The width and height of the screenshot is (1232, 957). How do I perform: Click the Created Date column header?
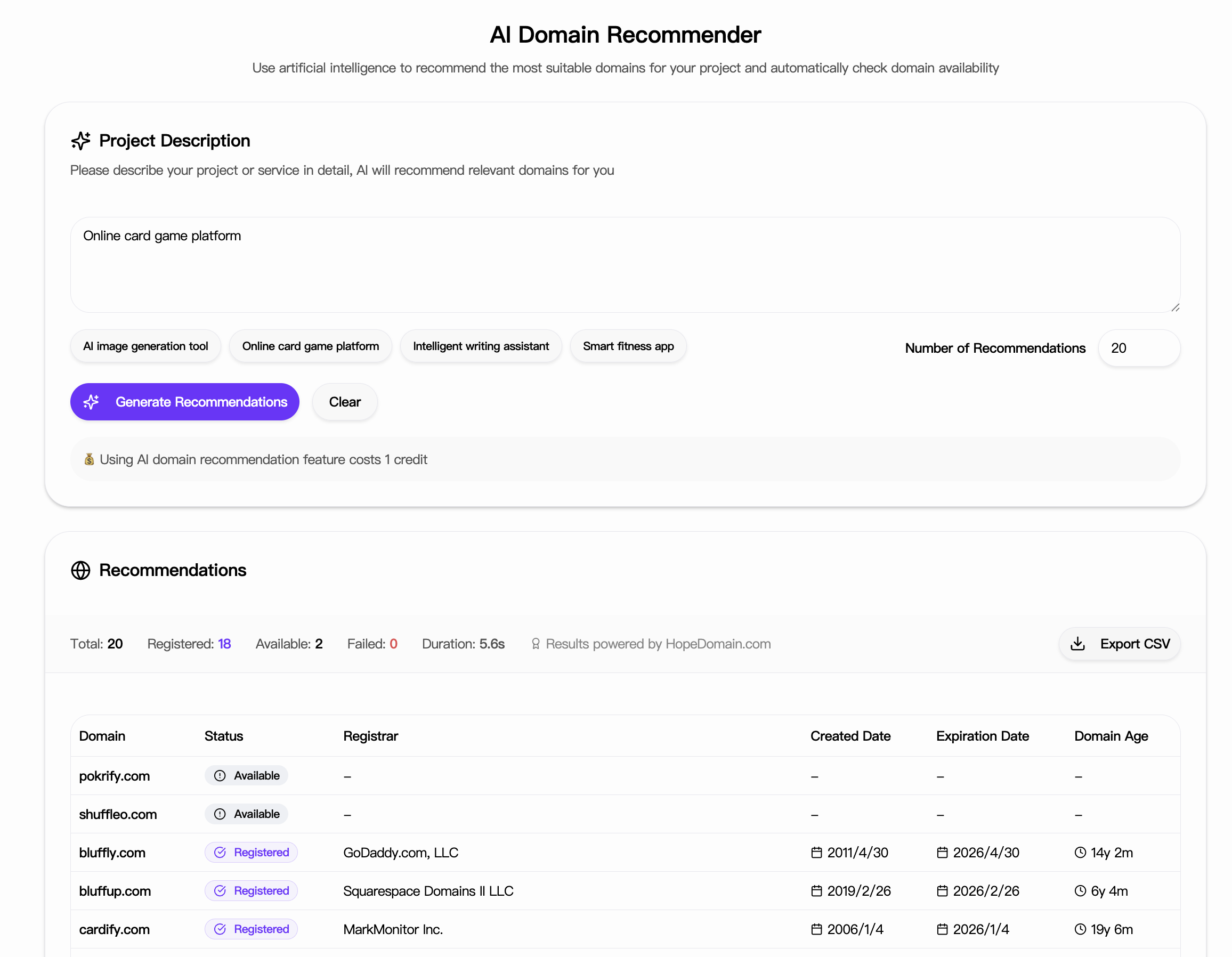tap(850, 736)
